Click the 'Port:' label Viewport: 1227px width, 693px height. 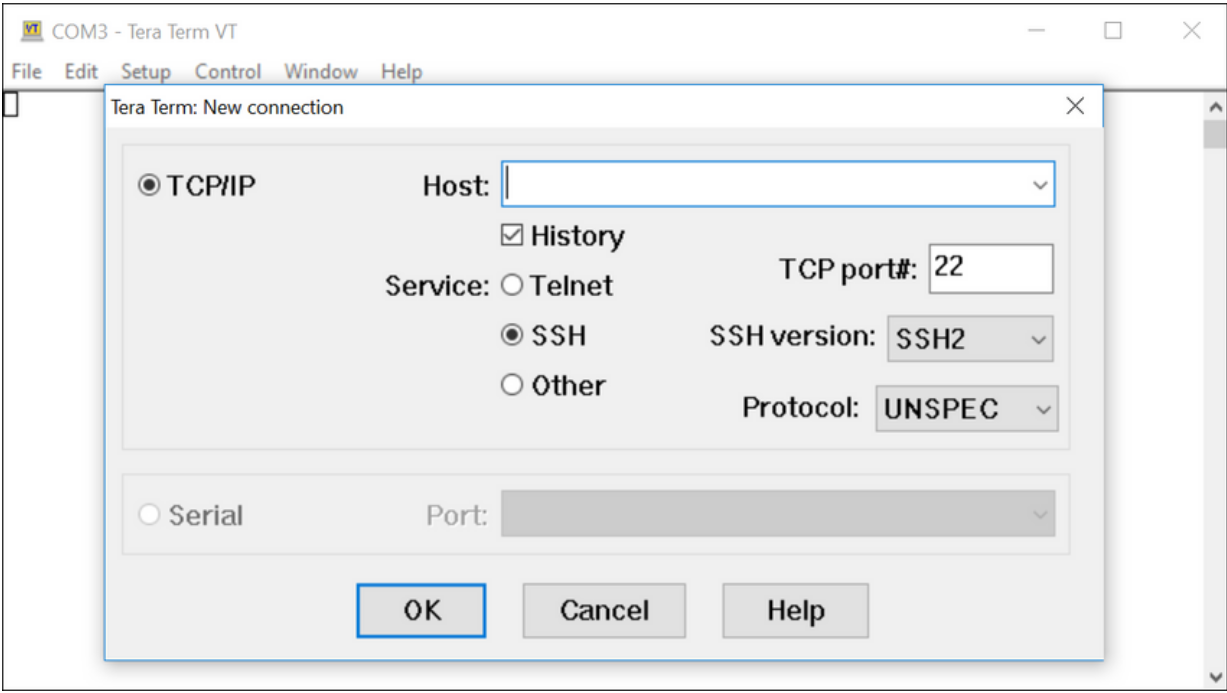click(457, 516)
